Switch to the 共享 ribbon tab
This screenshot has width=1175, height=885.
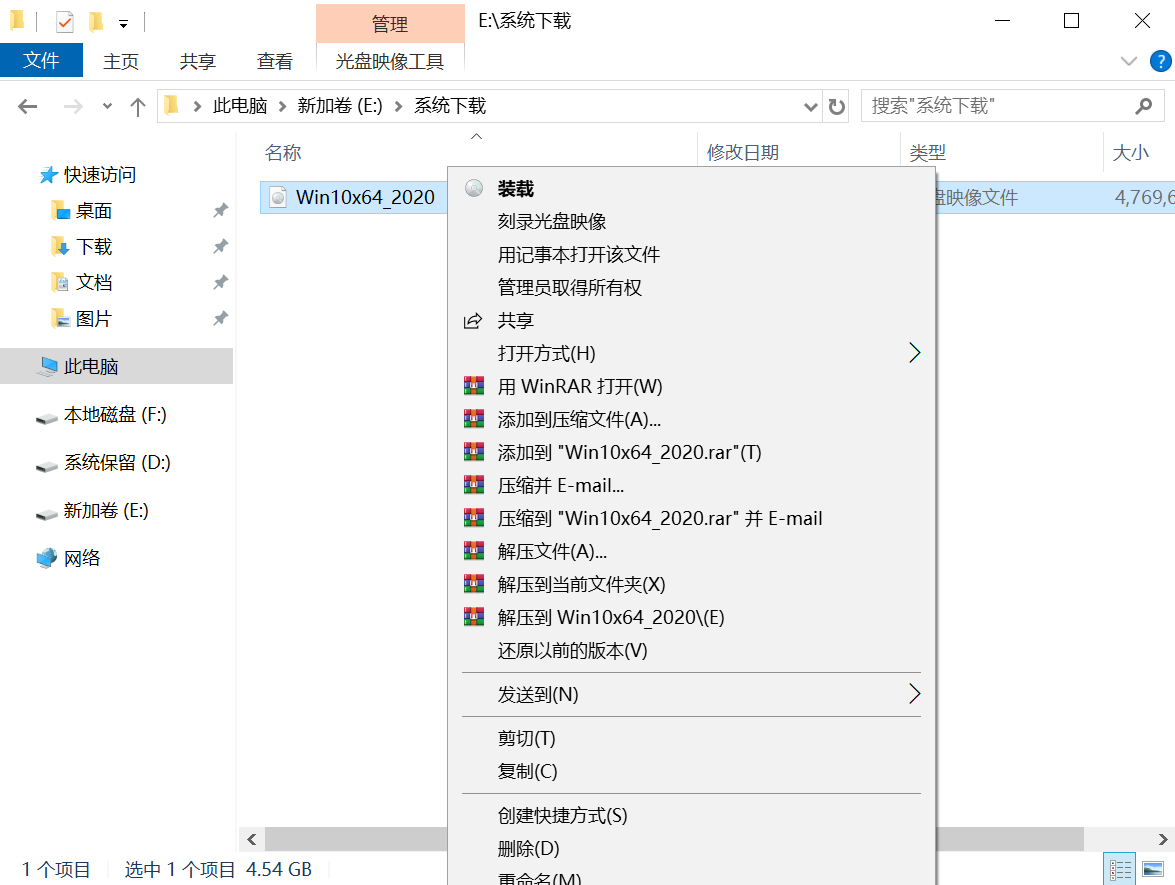tap(198, 61)
